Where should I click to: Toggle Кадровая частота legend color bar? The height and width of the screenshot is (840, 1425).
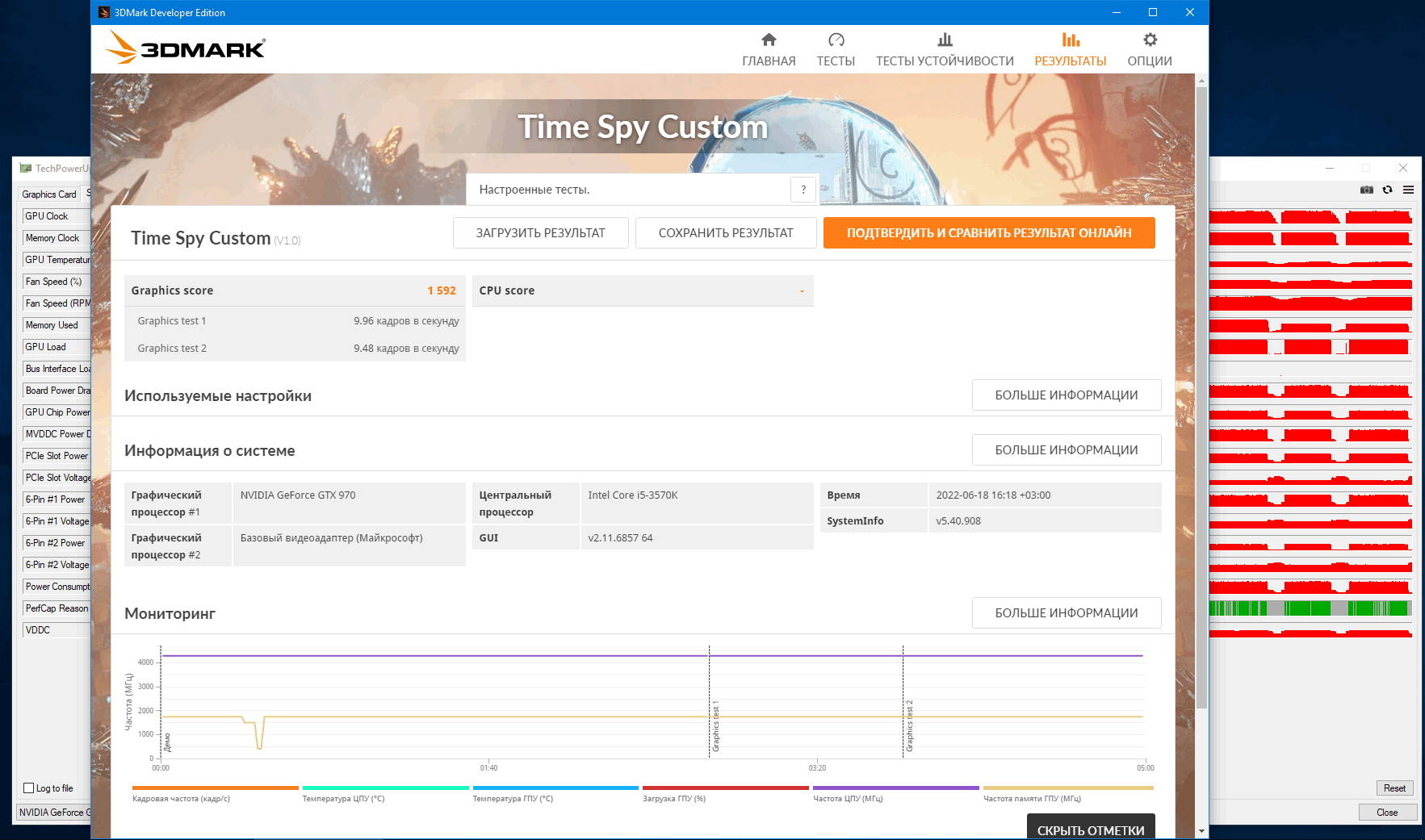(215, 788)
